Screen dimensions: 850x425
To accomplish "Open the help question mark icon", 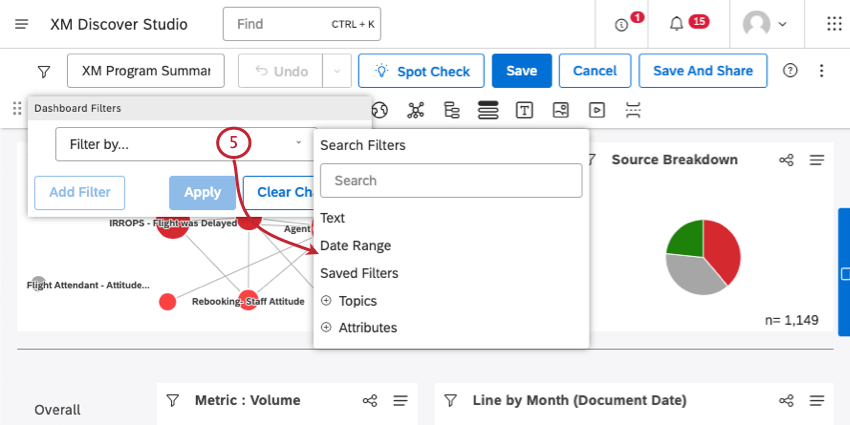I will pyautogui.click(x=791, y=71).
